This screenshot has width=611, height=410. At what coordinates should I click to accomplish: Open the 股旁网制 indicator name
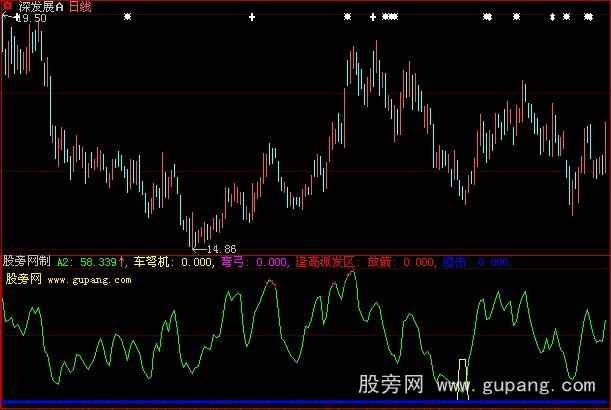coord(26,261)
